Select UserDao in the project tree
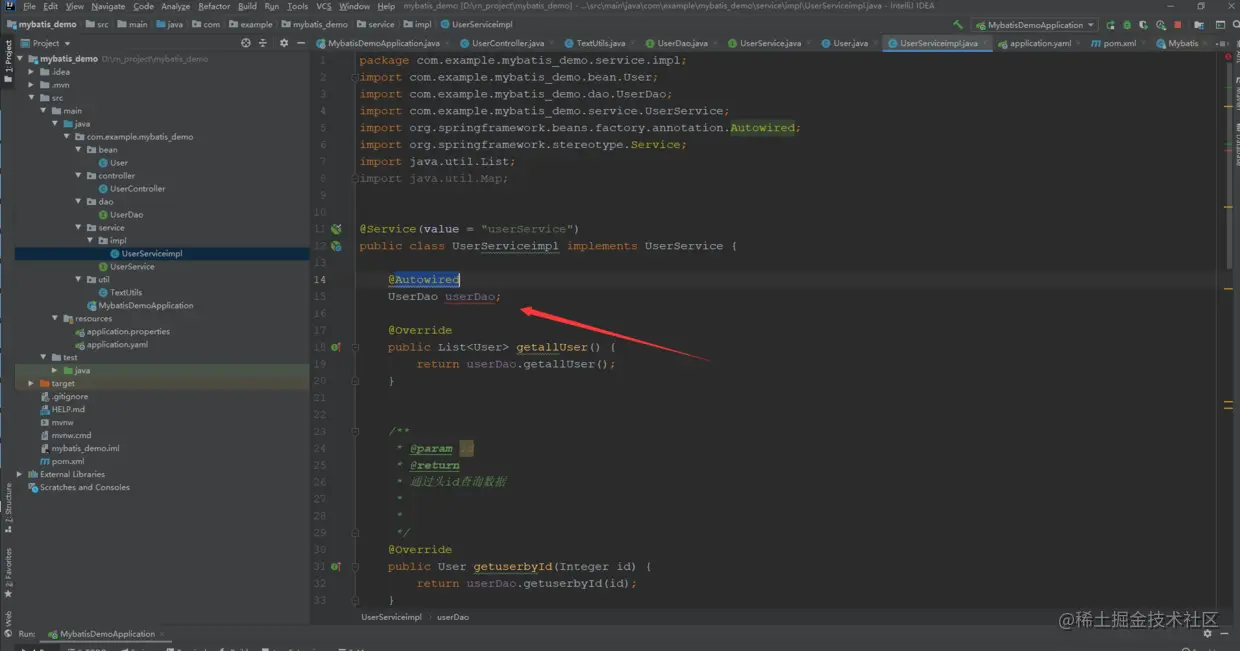Screen dimensions: 1240x651 126,215
